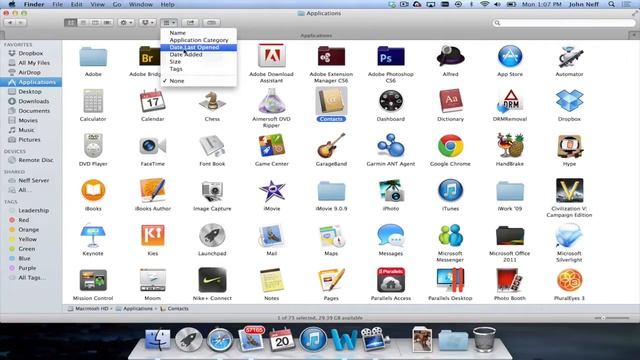Click the Google Chrome icon
This screenshot has width=640, height=360.
coord(450,146)
